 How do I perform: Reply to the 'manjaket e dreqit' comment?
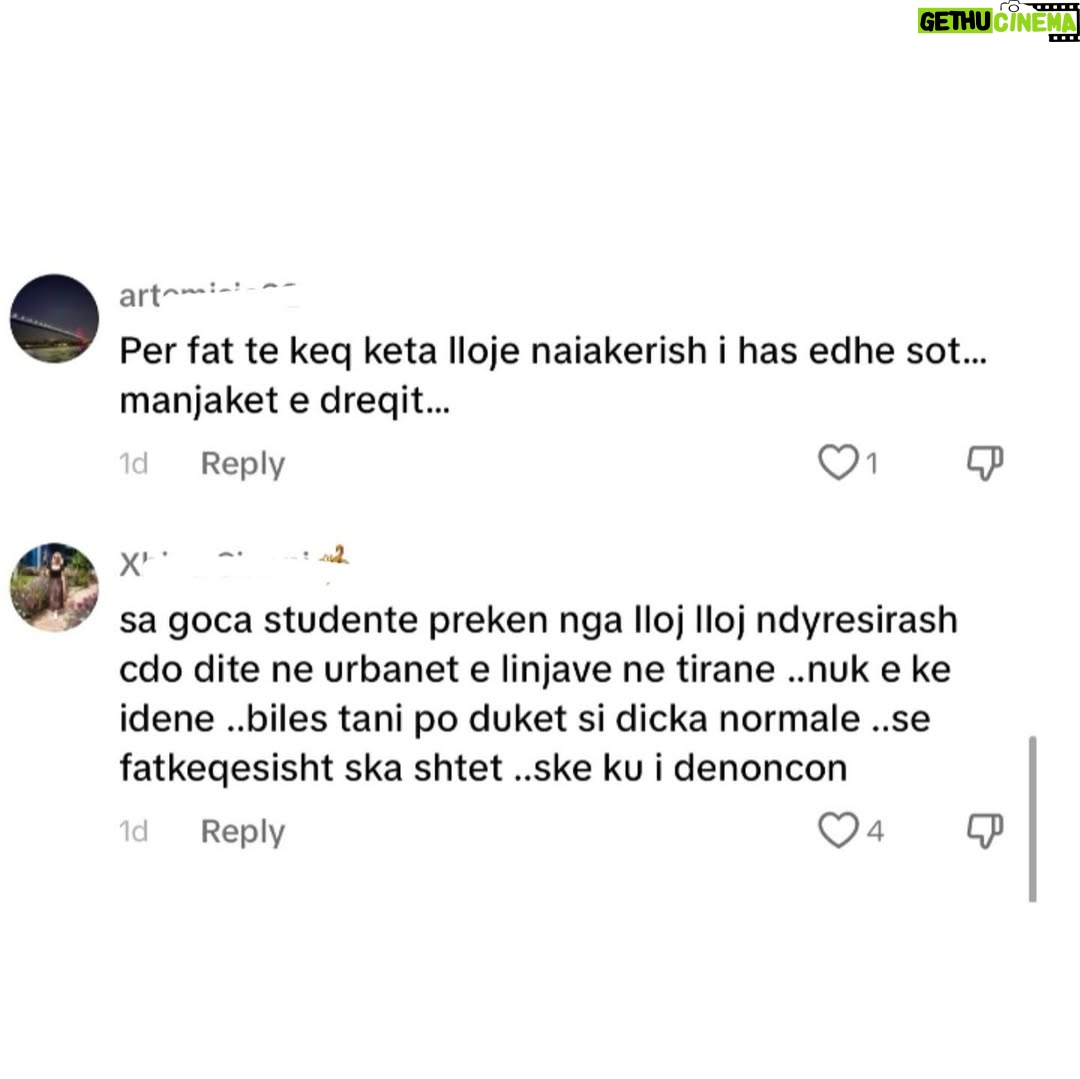(242, 463)
